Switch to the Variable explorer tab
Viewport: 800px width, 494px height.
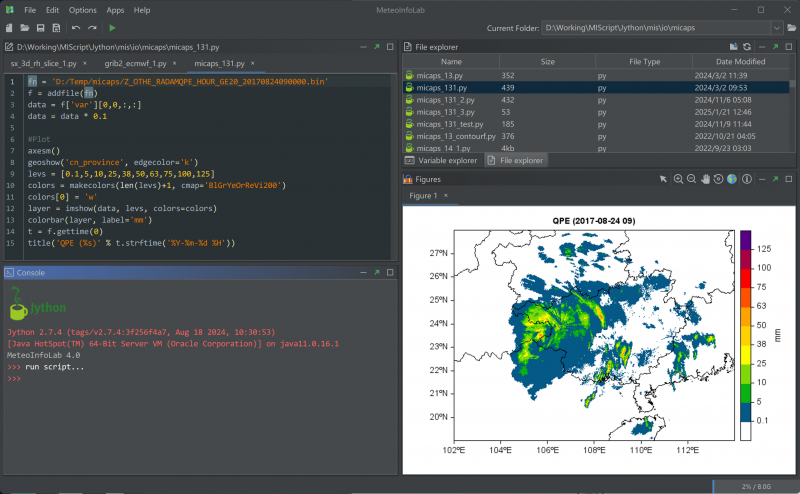[x=440, y=160]
